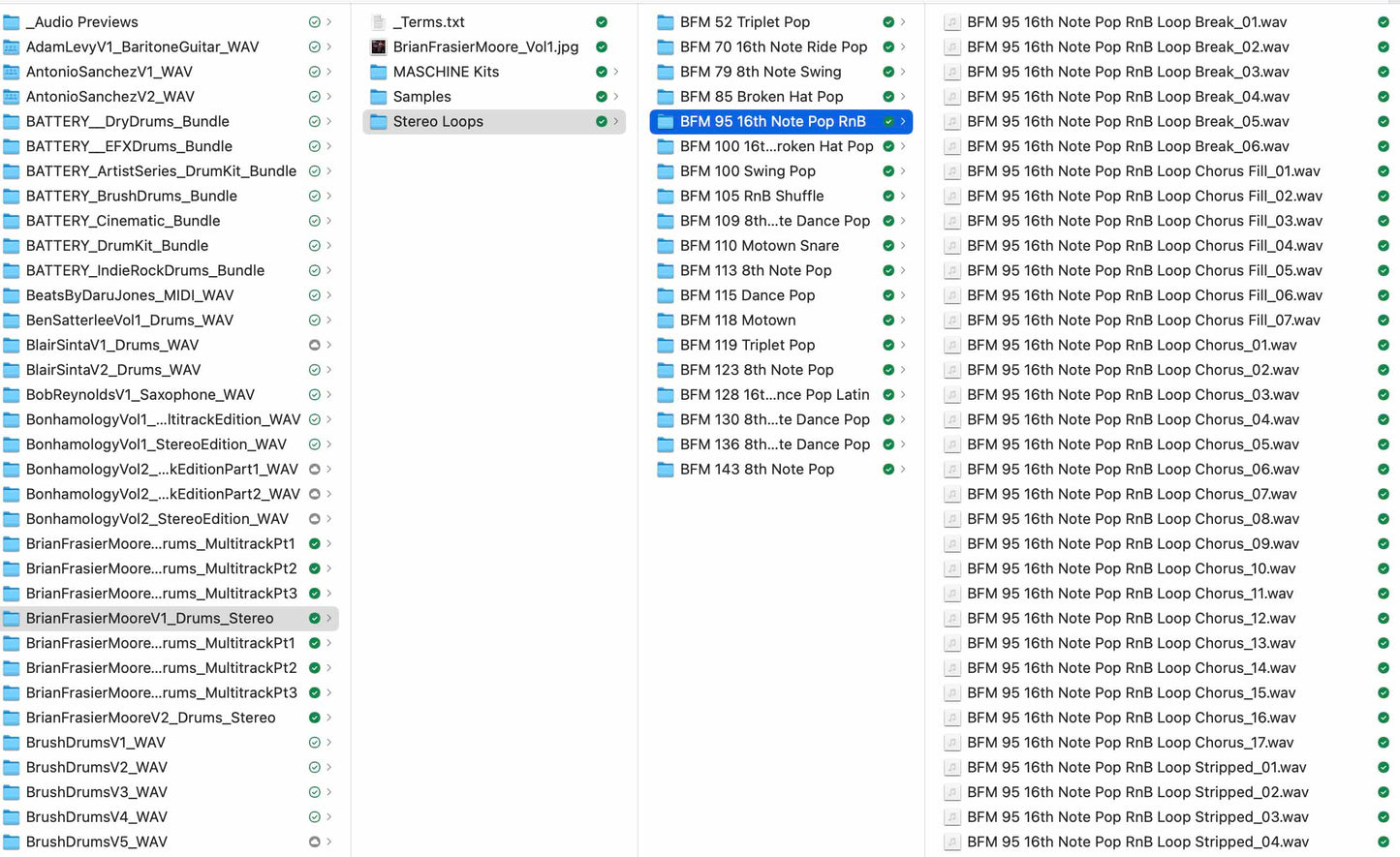The width and height of the screenshot is (1400, 857).
Task: Click the green synced checkmark beside Stereo Loops
Action: click(602, 121)
